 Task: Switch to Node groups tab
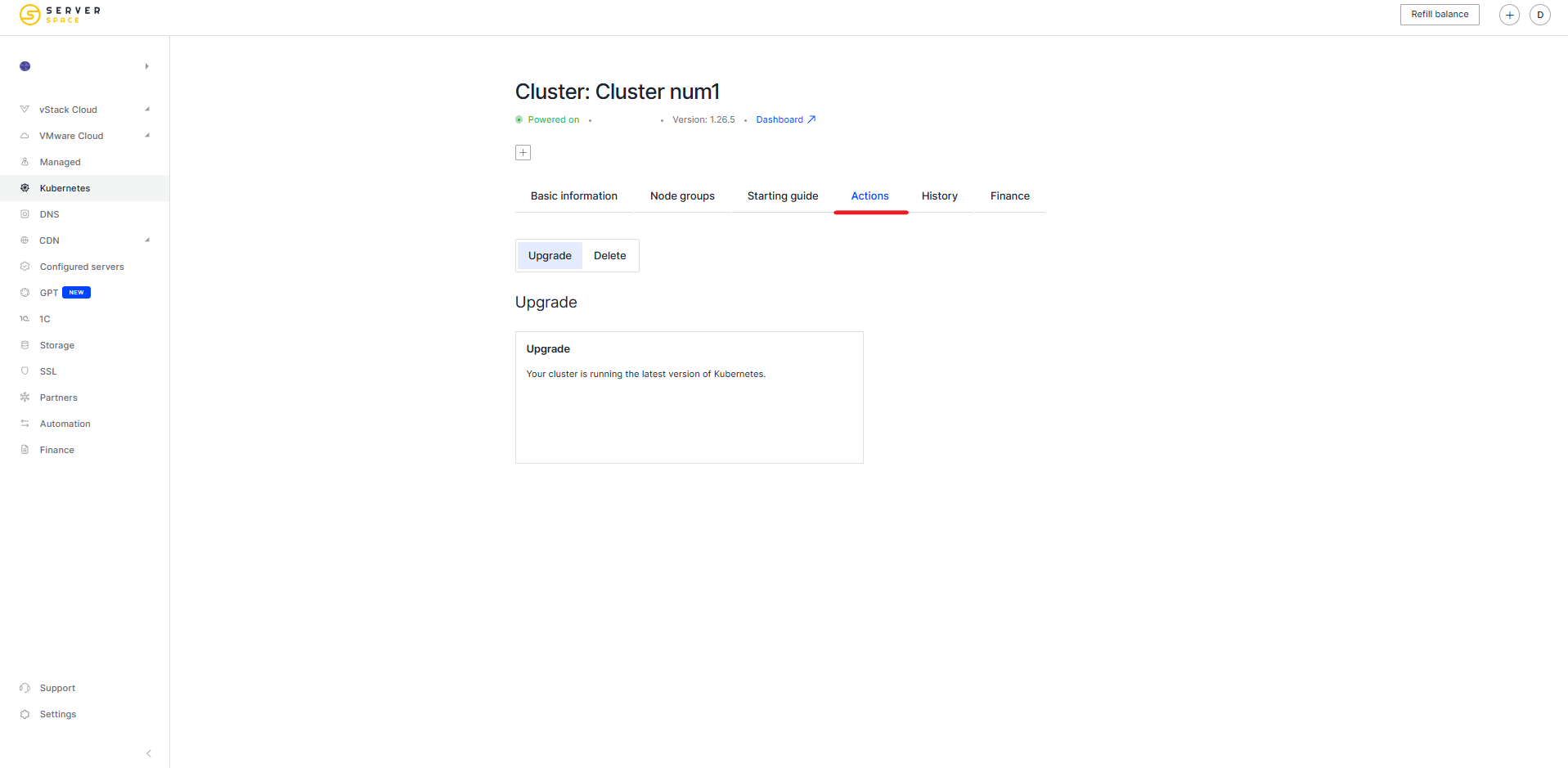pyautogui.click(x=682, y=196)
